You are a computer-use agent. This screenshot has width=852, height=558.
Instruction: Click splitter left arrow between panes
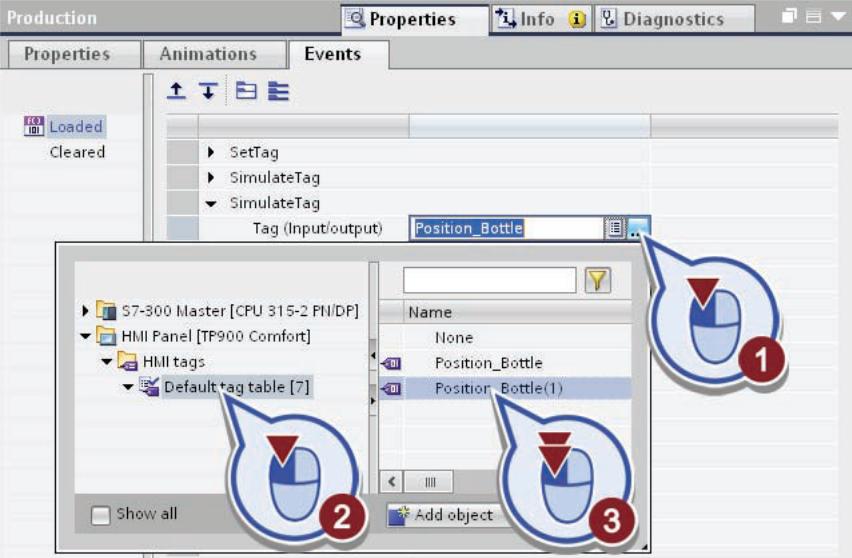click(373, 355)
